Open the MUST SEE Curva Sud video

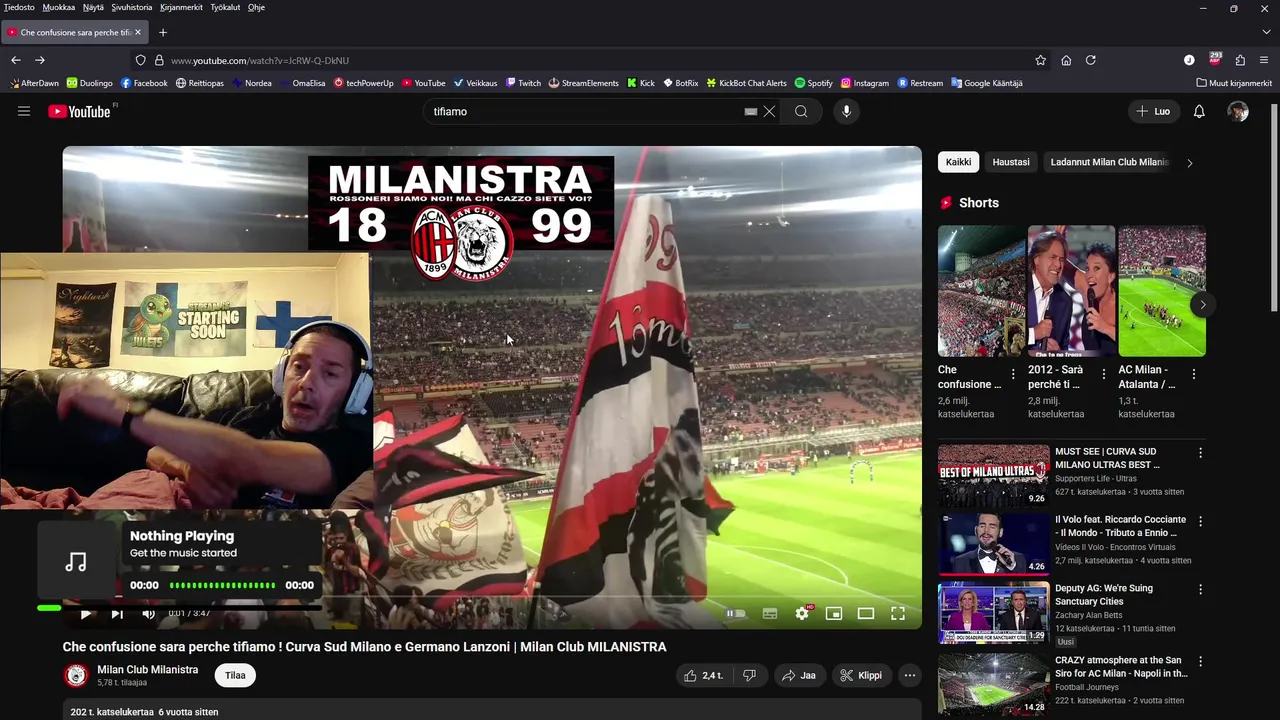993,475
